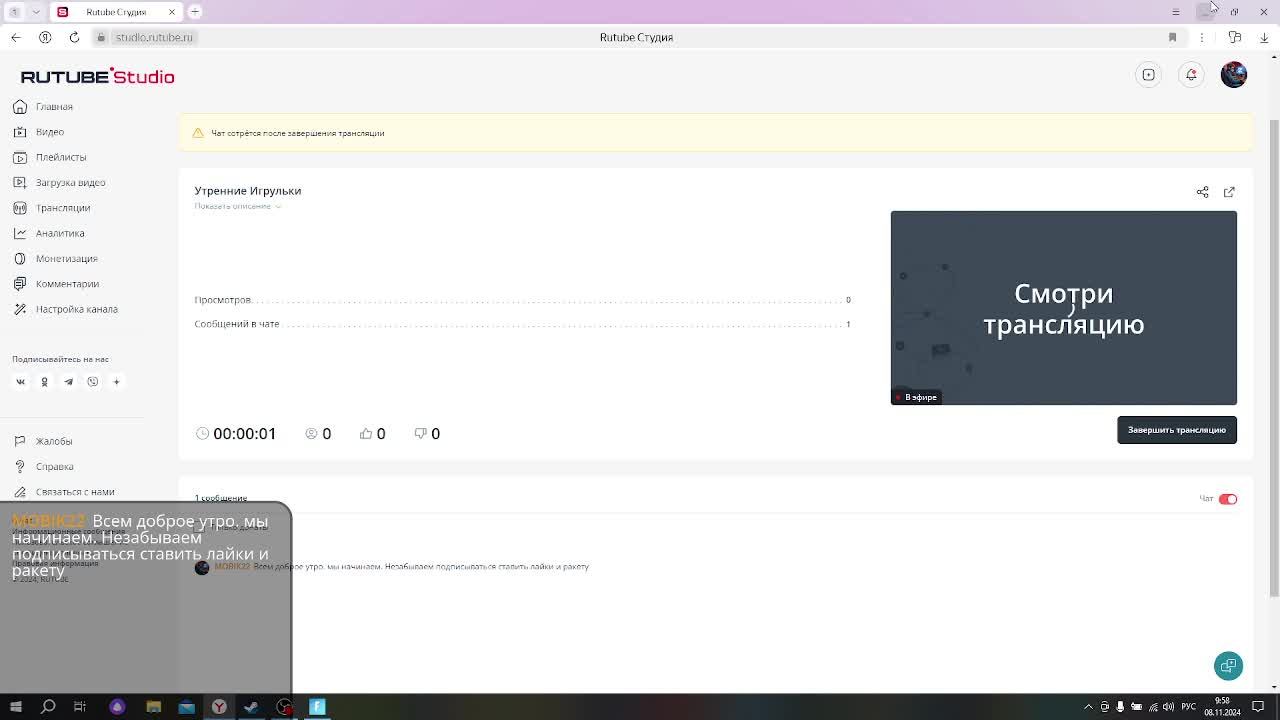Click the stream preview thumbnail

click(x=1063, y=308)
